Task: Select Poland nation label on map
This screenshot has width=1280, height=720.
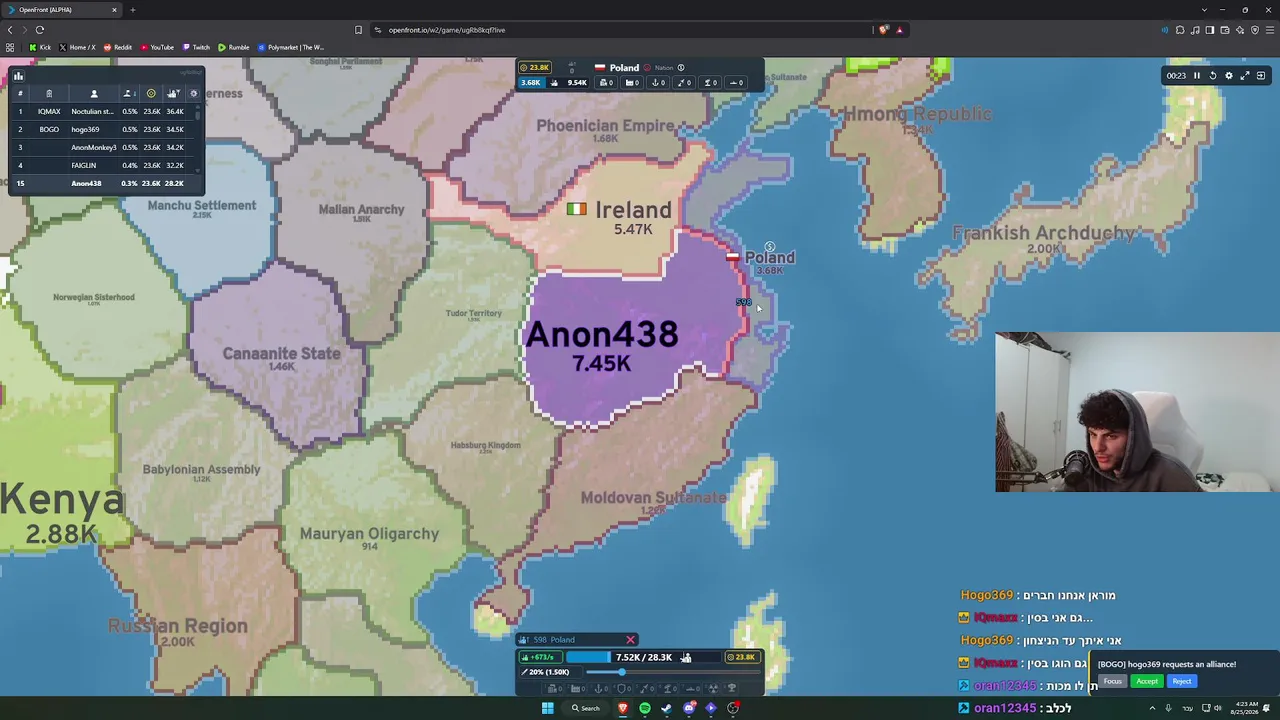Action: pos(769,258)
